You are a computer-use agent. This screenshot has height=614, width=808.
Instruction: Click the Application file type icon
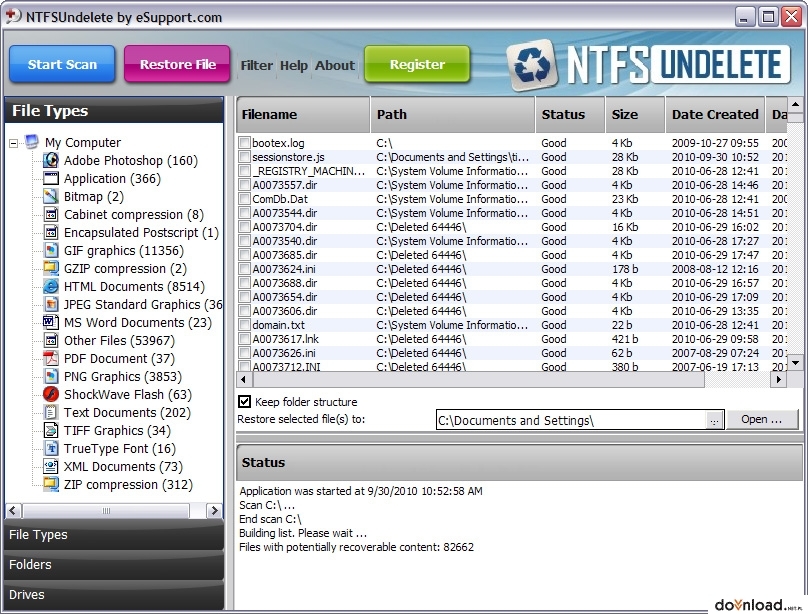50,178
